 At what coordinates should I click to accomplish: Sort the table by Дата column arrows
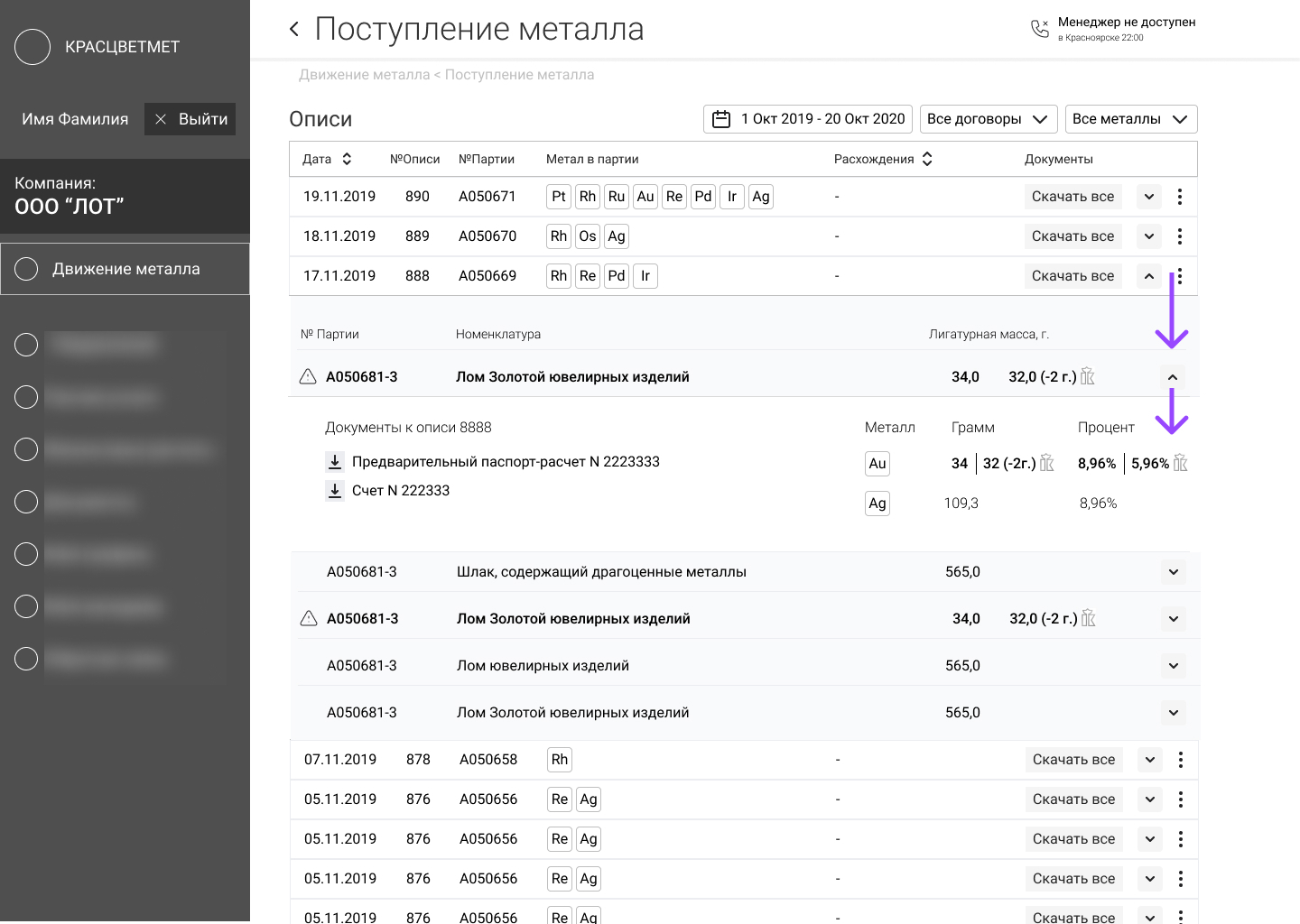pos(347,159)
